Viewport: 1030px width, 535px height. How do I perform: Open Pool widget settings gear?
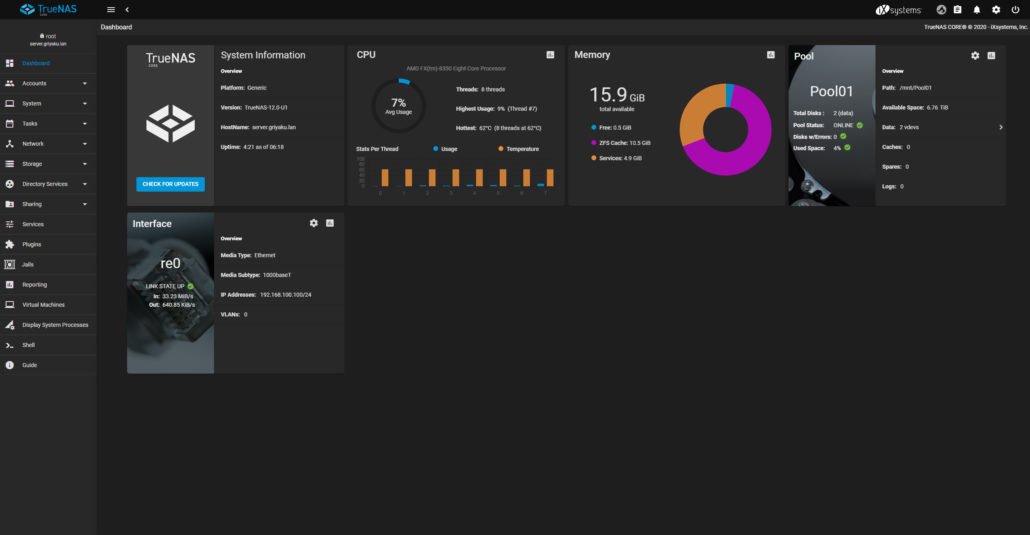(x=975, y=56)
